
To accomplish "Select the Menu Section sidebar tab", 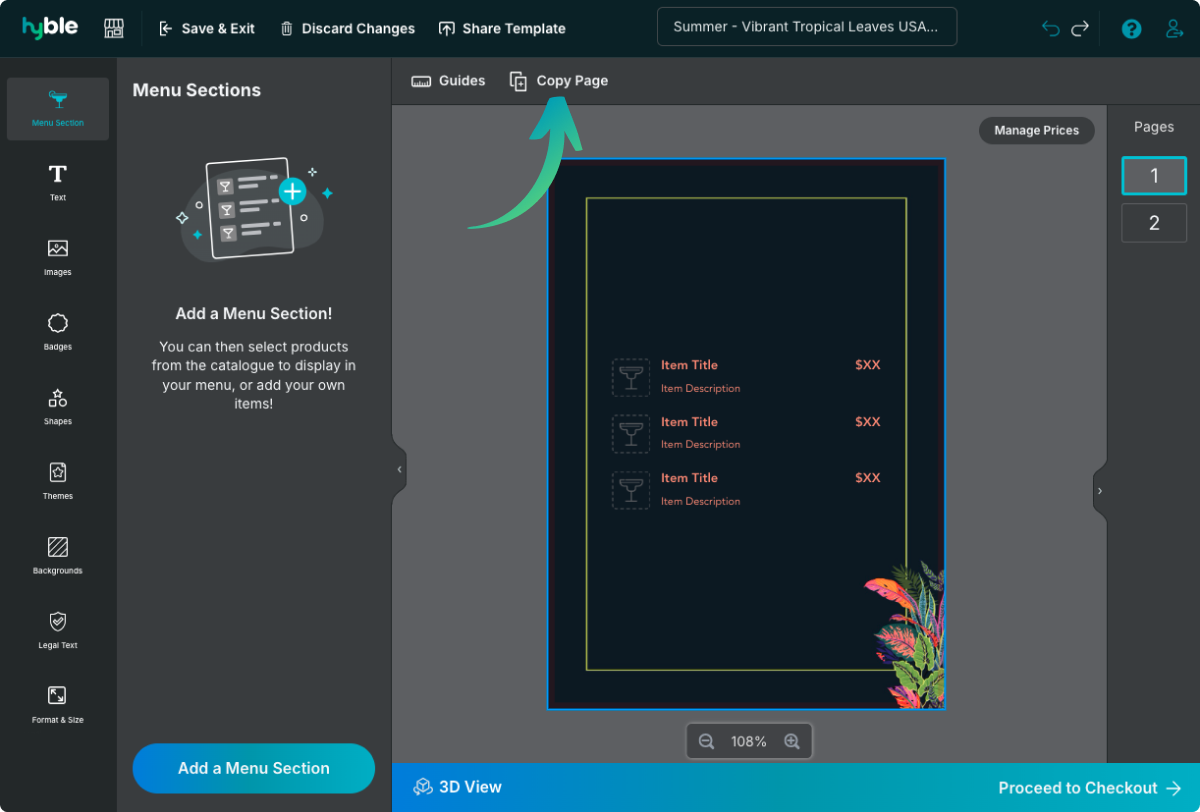I will pyautogui.click(x=58, y=108).
